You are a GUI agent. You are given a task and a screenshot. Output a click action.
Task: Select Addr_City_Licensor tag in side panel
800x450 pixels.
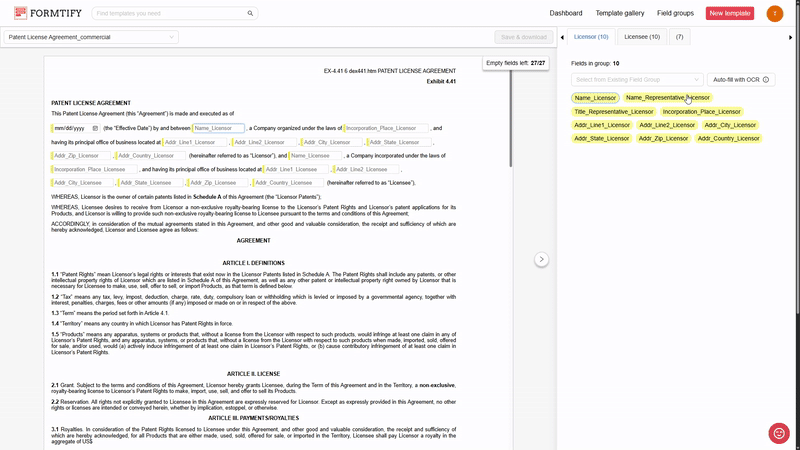pyautogui.click(x=730, y=125)
